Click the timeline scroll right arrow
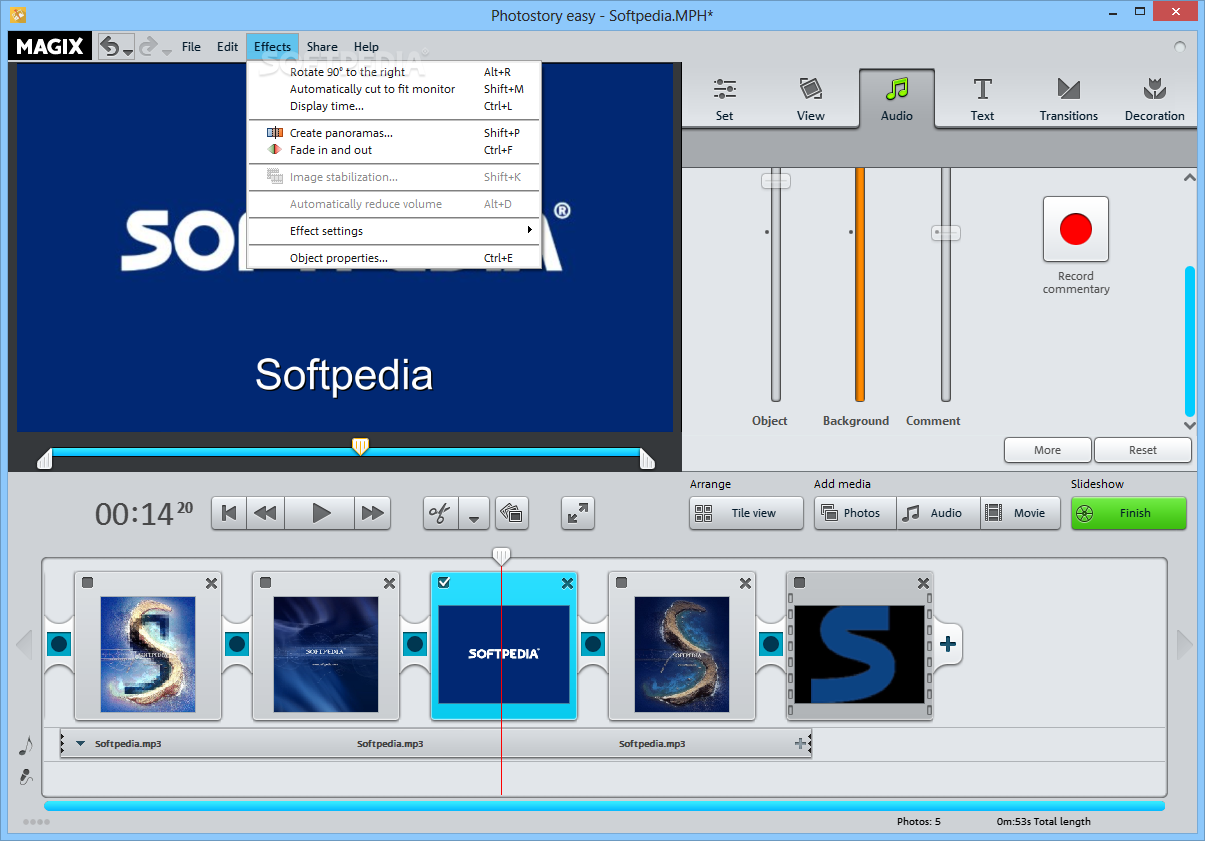This screenshot has width=1205, height=841. click(x=1184, y=645)
